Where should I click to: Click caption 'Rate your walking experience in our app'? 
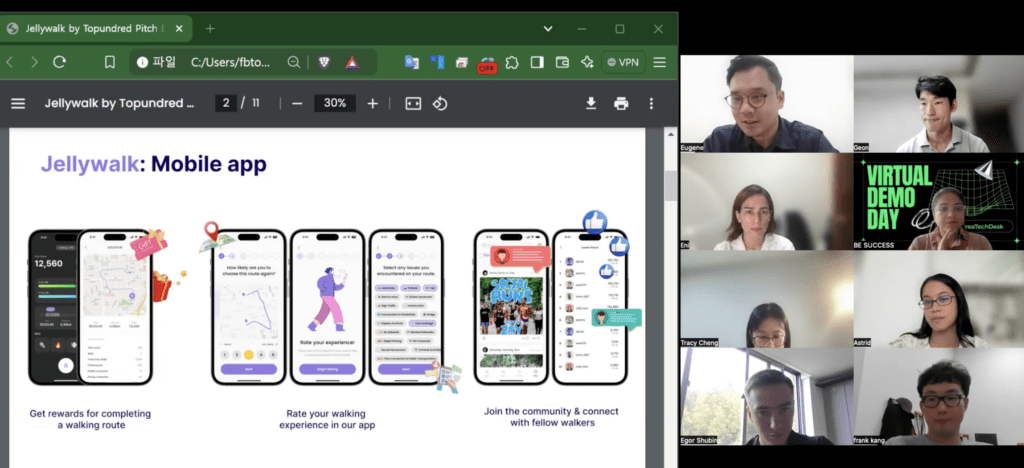(327, 419)
